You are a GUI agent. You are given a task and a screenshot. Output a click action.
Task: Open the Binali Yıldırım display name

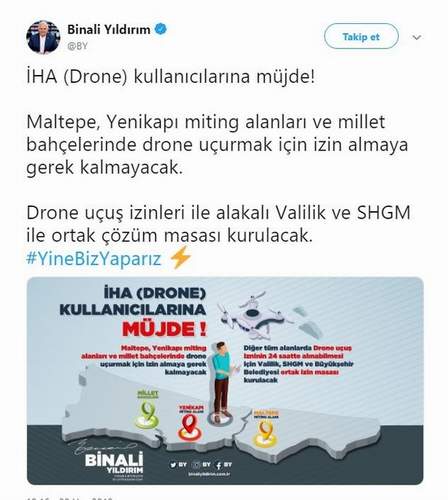109,29
